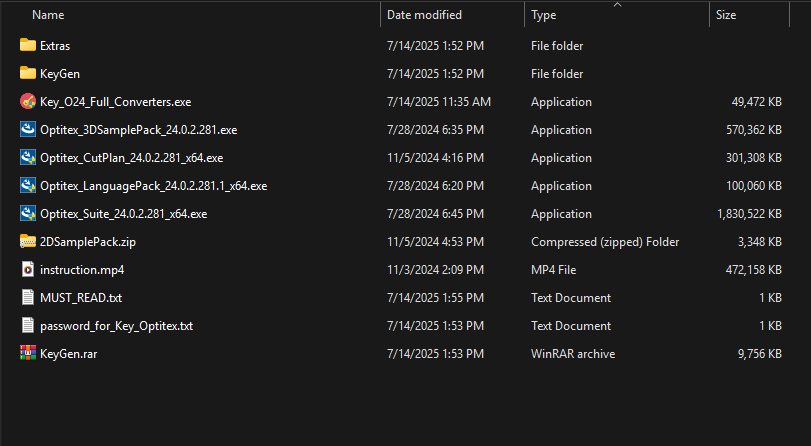Select the Optitex_LanguagePack installer icon
811x446 pixels.
point(27,185)
